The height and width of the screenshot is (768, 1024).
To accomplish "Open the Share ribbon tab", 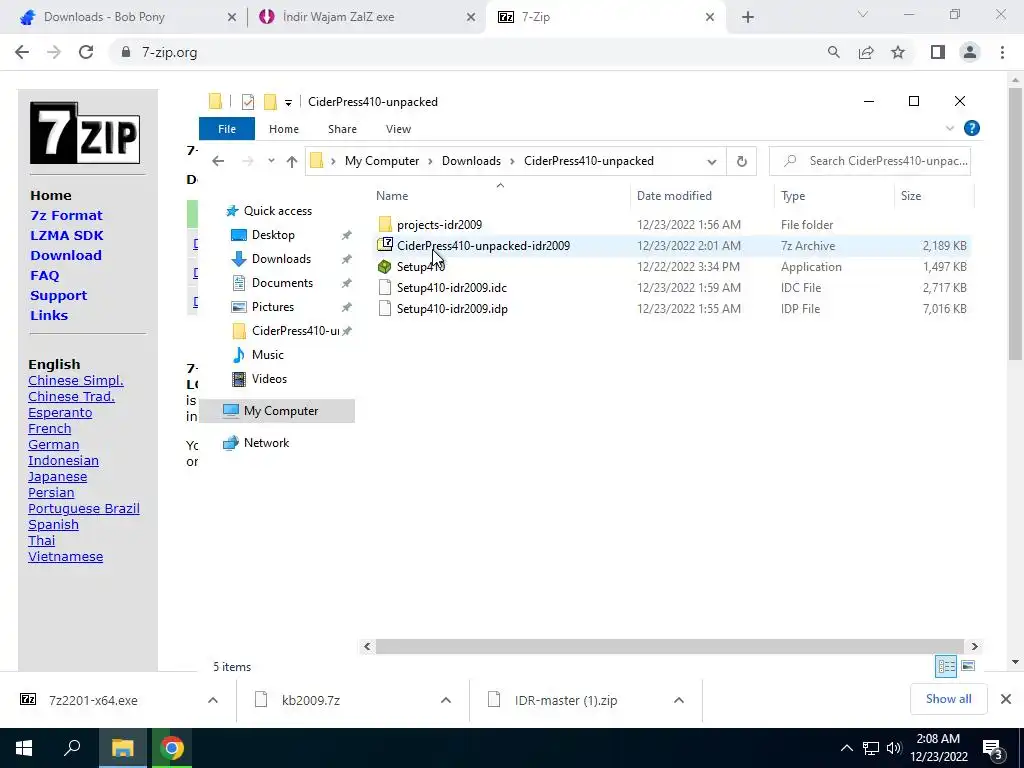I will tap(342, 129).
